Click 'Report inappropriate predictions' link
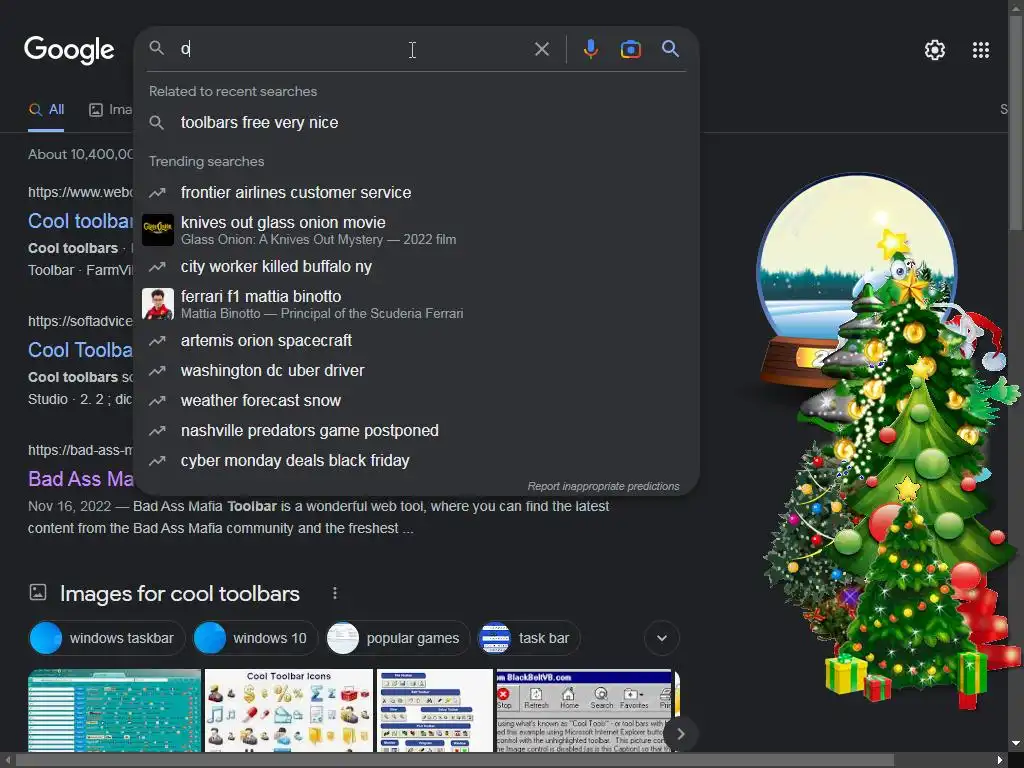The height and width of the screenshot is (768, 1024). pyautogui.click(x=603, y=487)
